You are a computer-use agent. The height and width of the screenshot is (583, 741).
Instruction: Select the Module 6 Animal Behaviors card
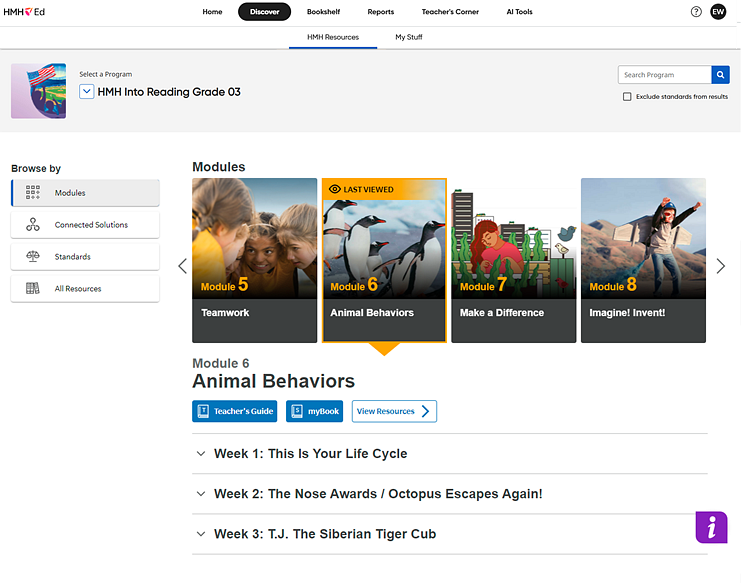click(x=384, y=260)
